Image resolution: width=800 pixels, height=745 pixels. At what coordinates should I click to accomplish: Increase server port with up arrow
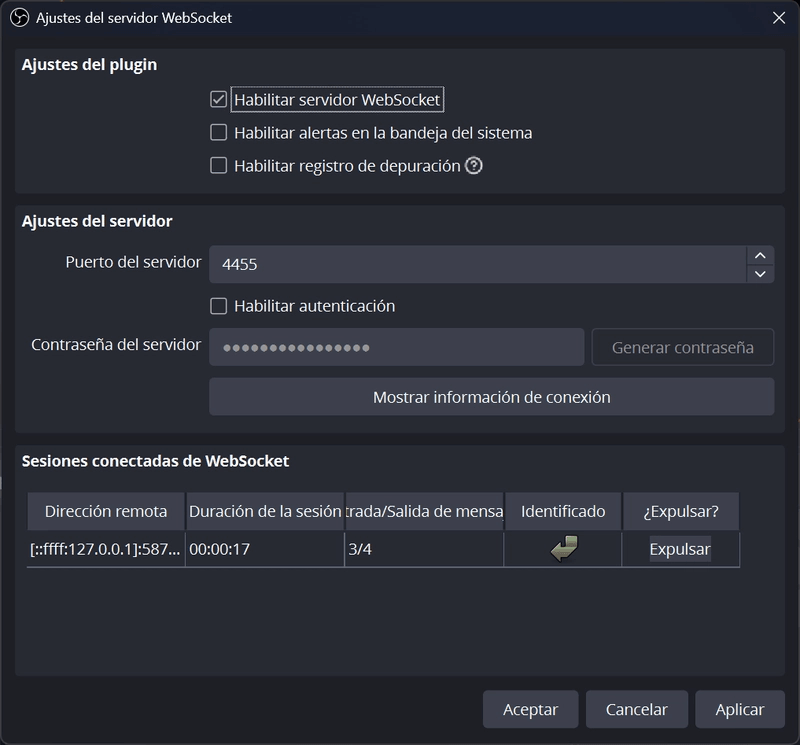click(760, 256)
